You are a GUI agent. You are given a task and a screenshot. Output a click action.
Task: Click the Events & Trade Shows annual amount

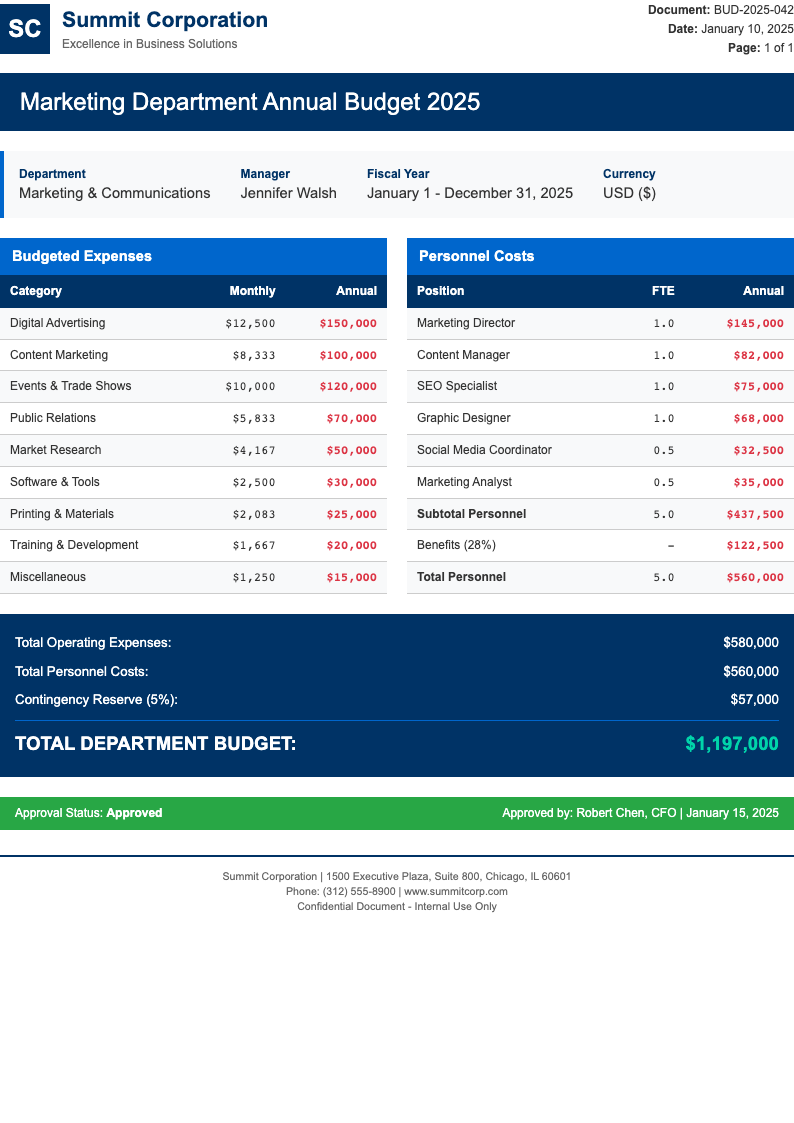click(x=348, y=386)
